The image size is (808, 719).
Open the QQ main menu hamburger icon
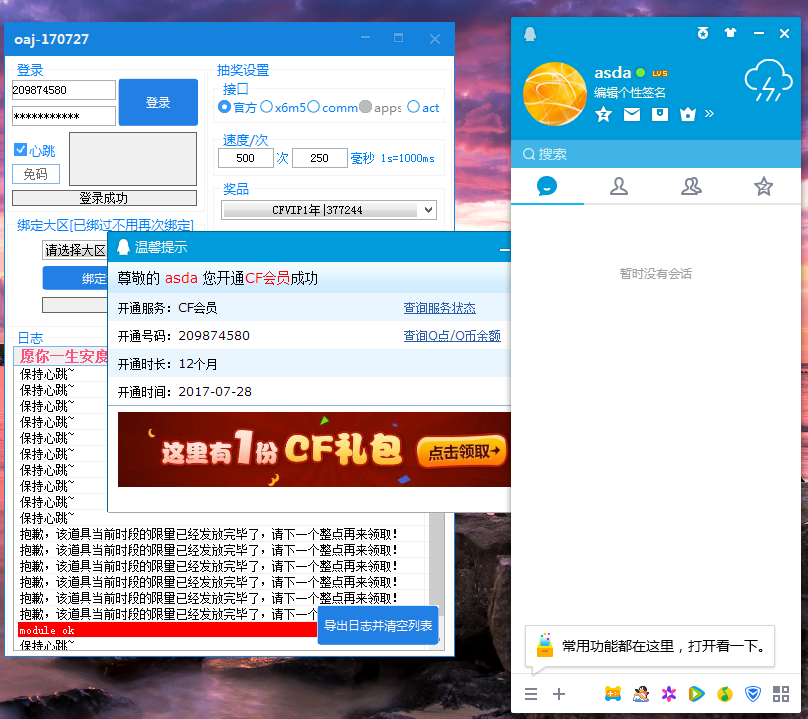pyautogui.click(x=531, y=694)
